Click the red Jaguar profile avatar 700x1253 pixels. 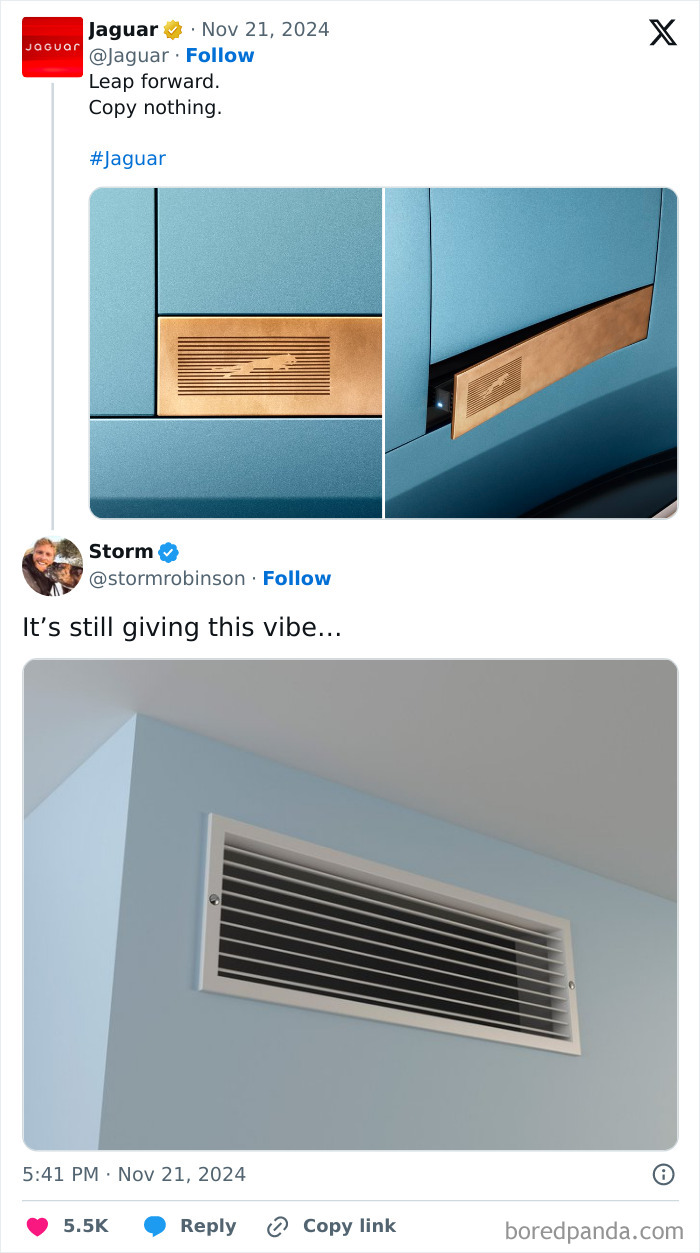pyautogui.click(x=52, y=47)
